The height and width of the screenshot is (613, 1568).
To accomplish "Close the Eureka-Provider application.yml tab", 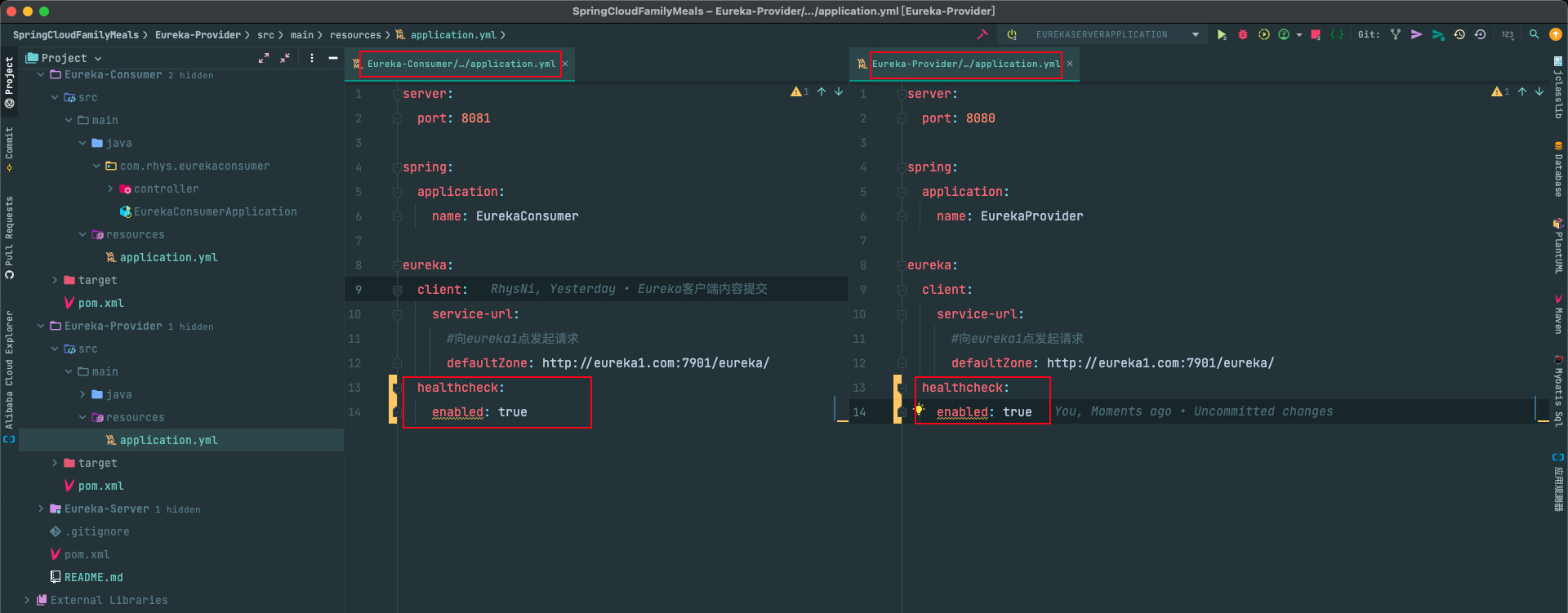I will [1070, 64].
